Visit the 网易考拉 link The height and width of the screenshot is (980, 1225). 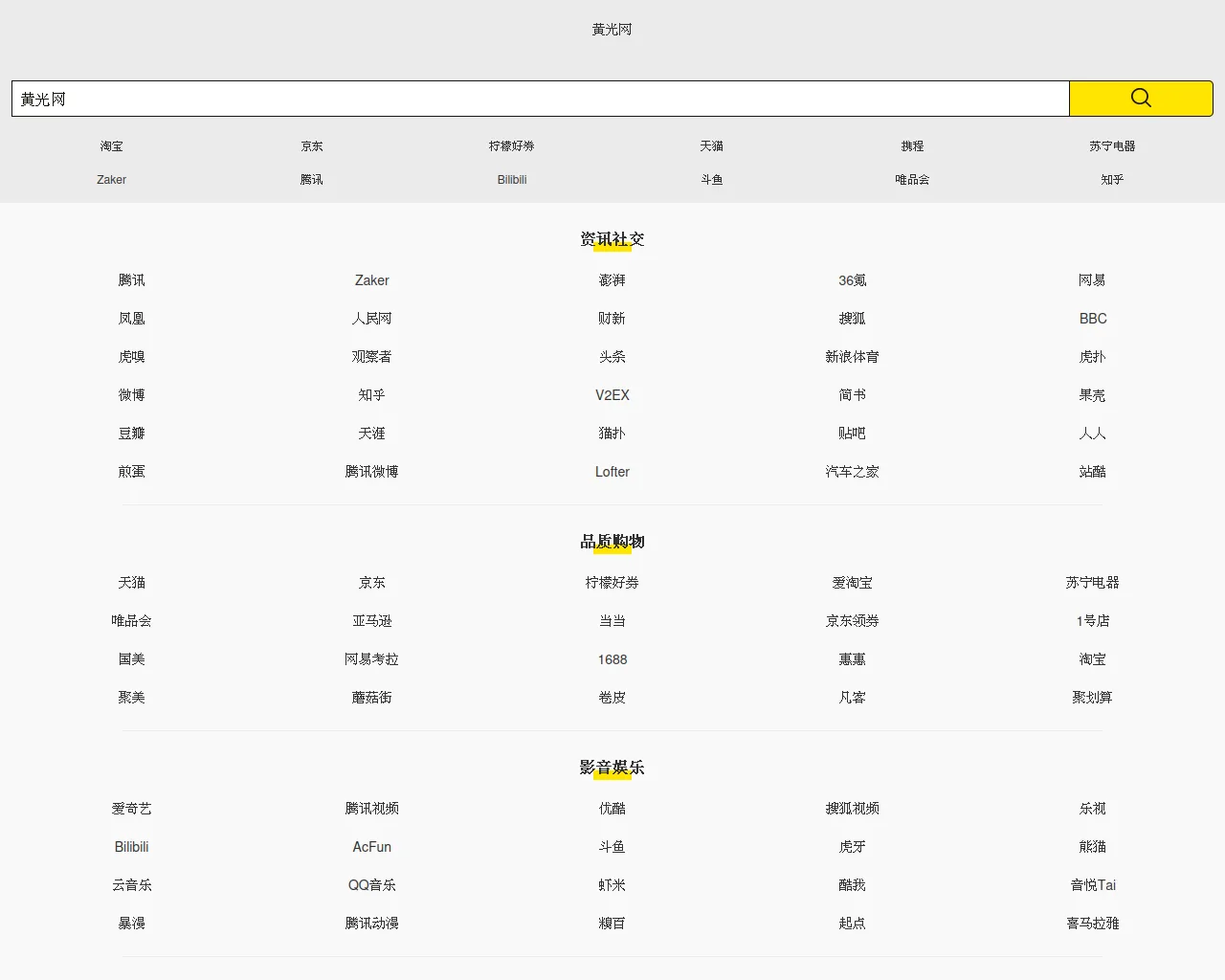click(372, 659)
